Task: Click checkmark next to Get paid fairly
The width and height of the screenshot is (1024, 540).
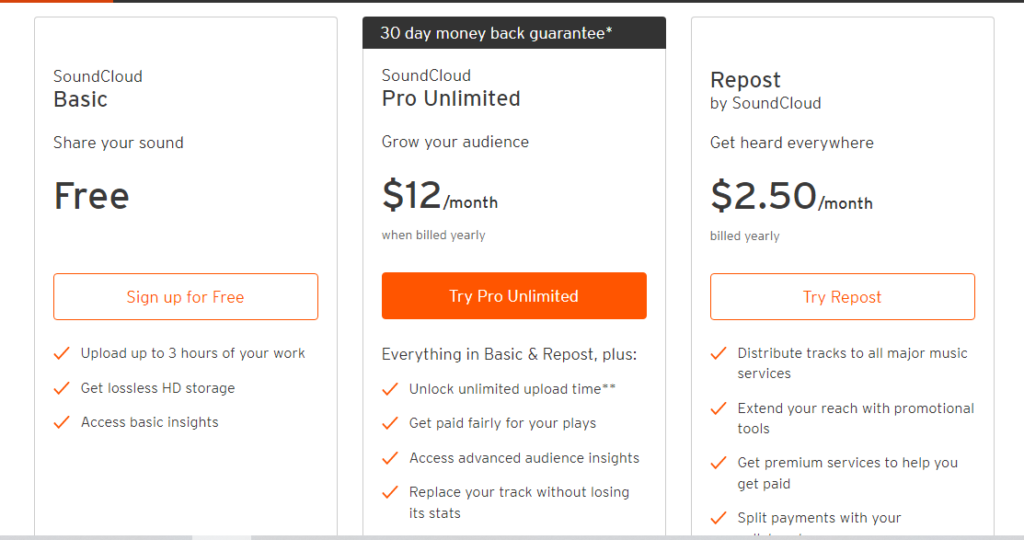Action: pyautogui.click(x=390, y=423)
